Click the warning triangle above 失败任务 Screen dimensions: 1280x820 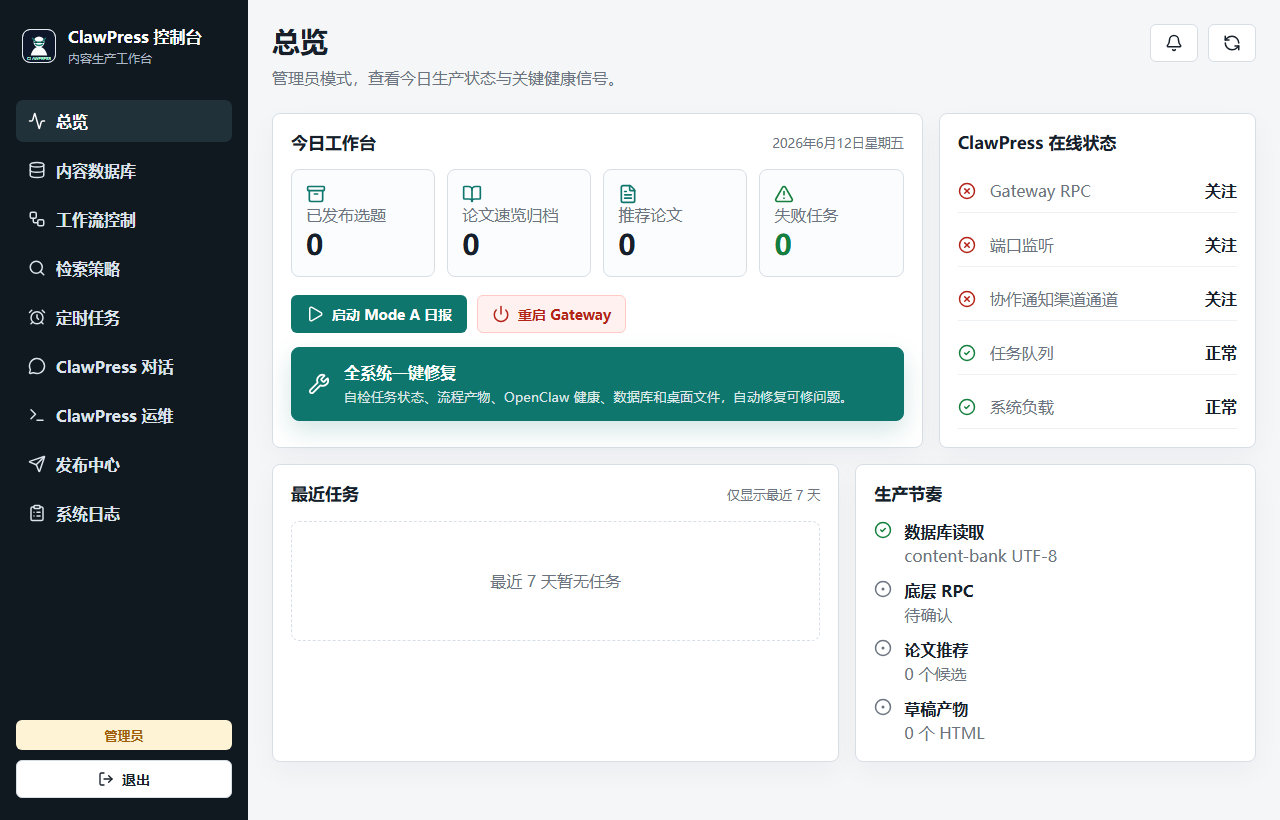(784, 194)
